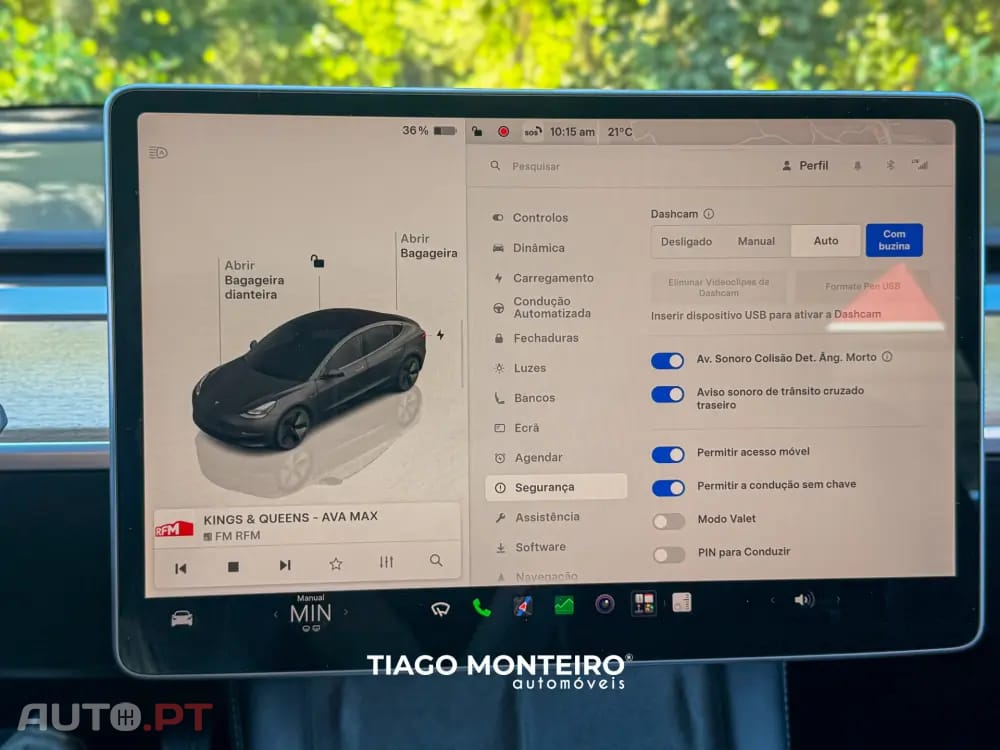Screen dimensions: 1000x750
Task: Tap the 21°C temperature readout
Action: point(619,132)
